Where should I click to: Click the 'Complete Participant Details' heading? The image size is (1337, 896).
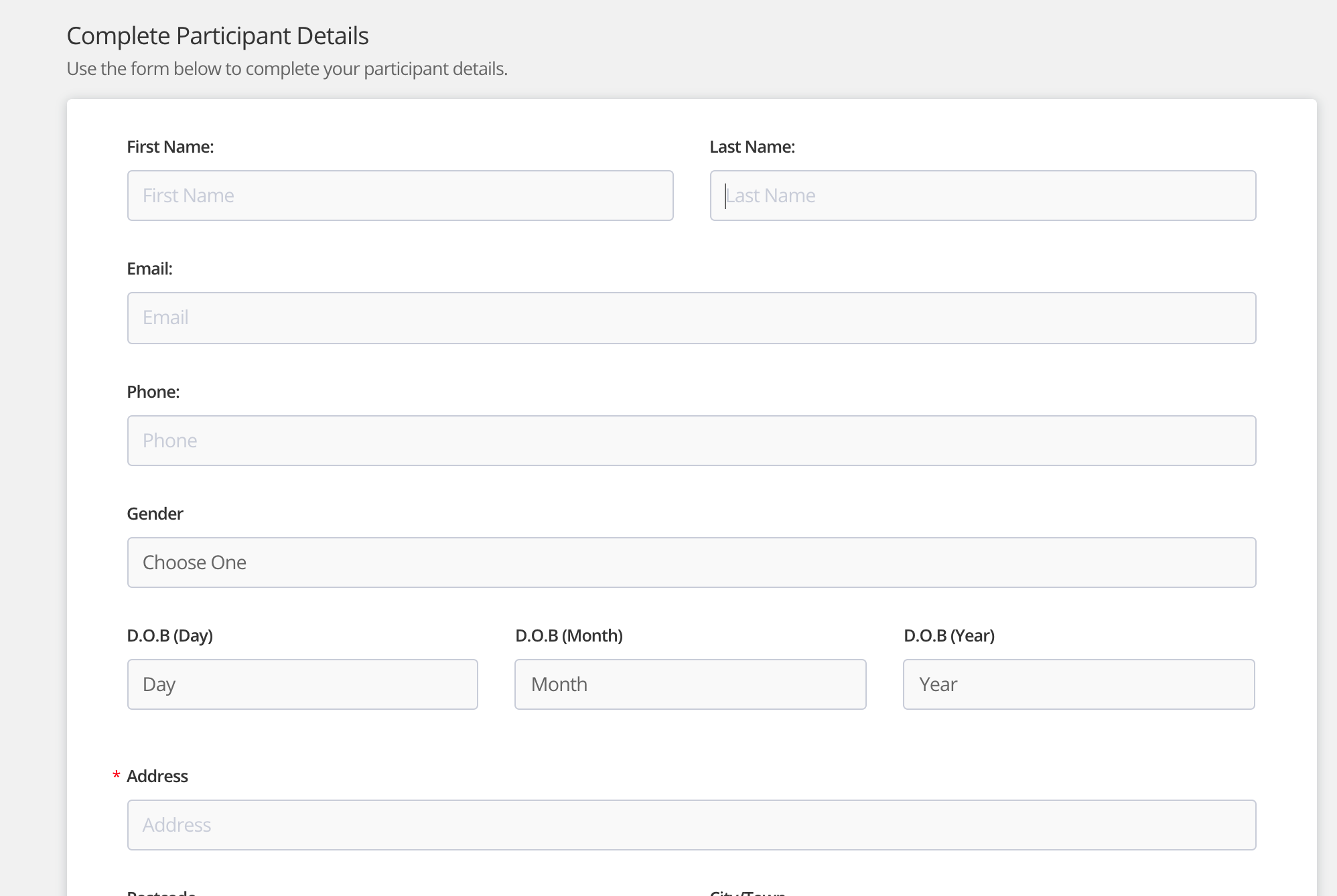click(x=218, y=36)
